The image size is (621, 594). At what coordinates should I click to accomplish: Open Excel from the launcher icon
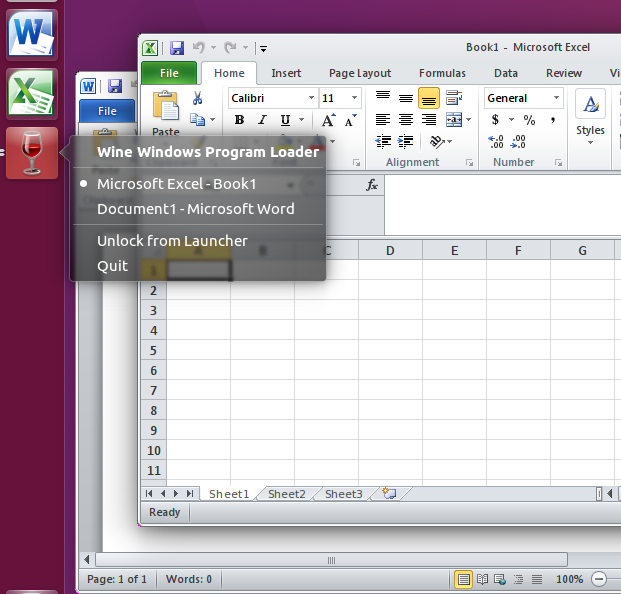[x=32, y=94]
